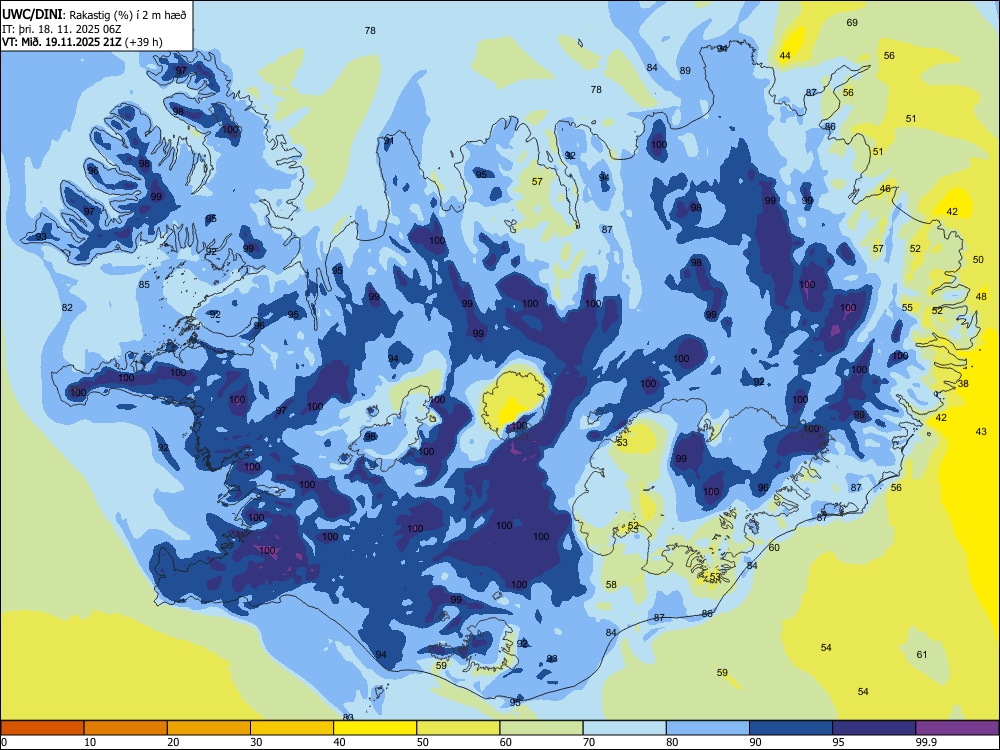
Task: Click the humidity value 44 on the map
Action: click(x=785, y=55)
